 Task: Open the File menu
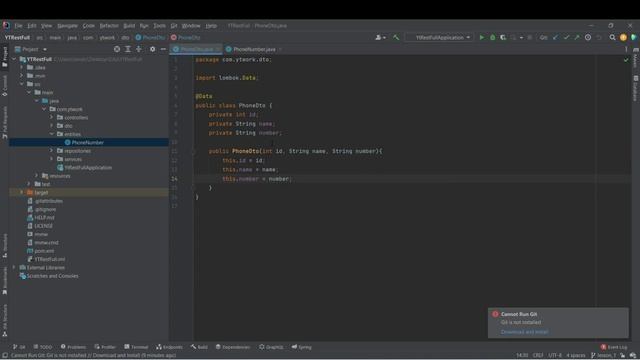[x=19, y=26]
